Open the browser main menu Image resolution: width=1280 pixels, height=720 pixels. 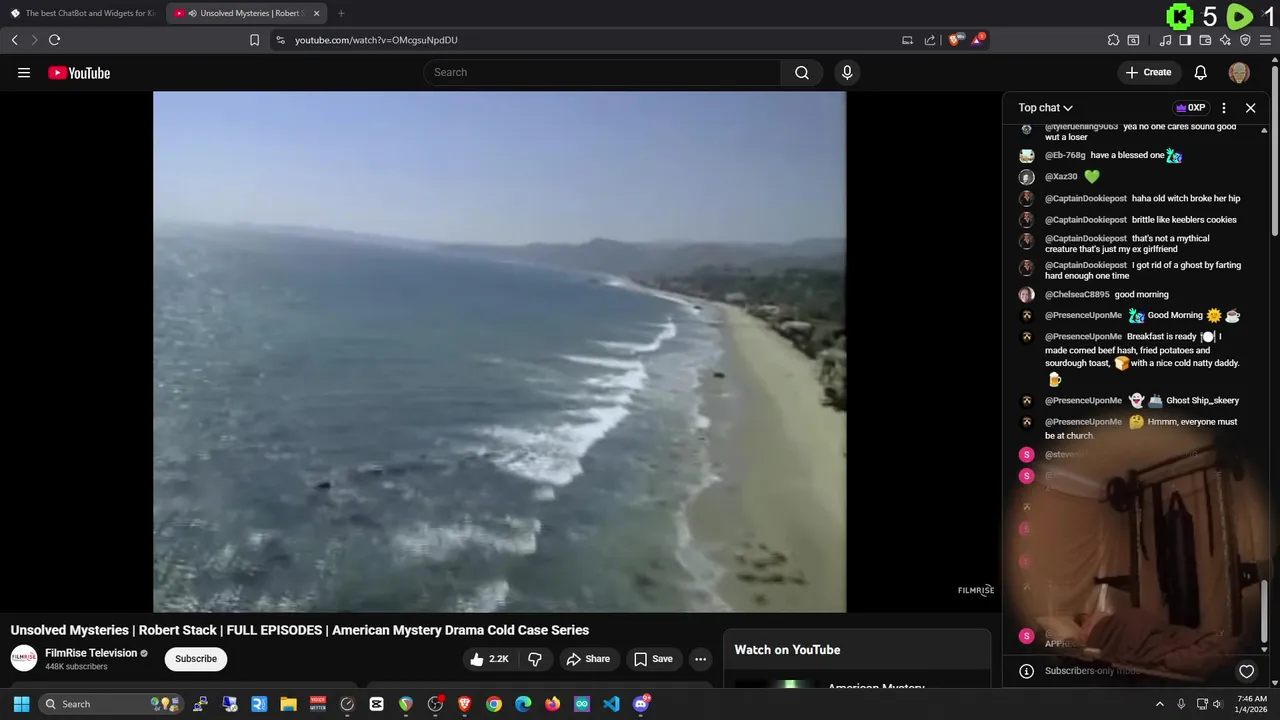tap(1265, 40)
